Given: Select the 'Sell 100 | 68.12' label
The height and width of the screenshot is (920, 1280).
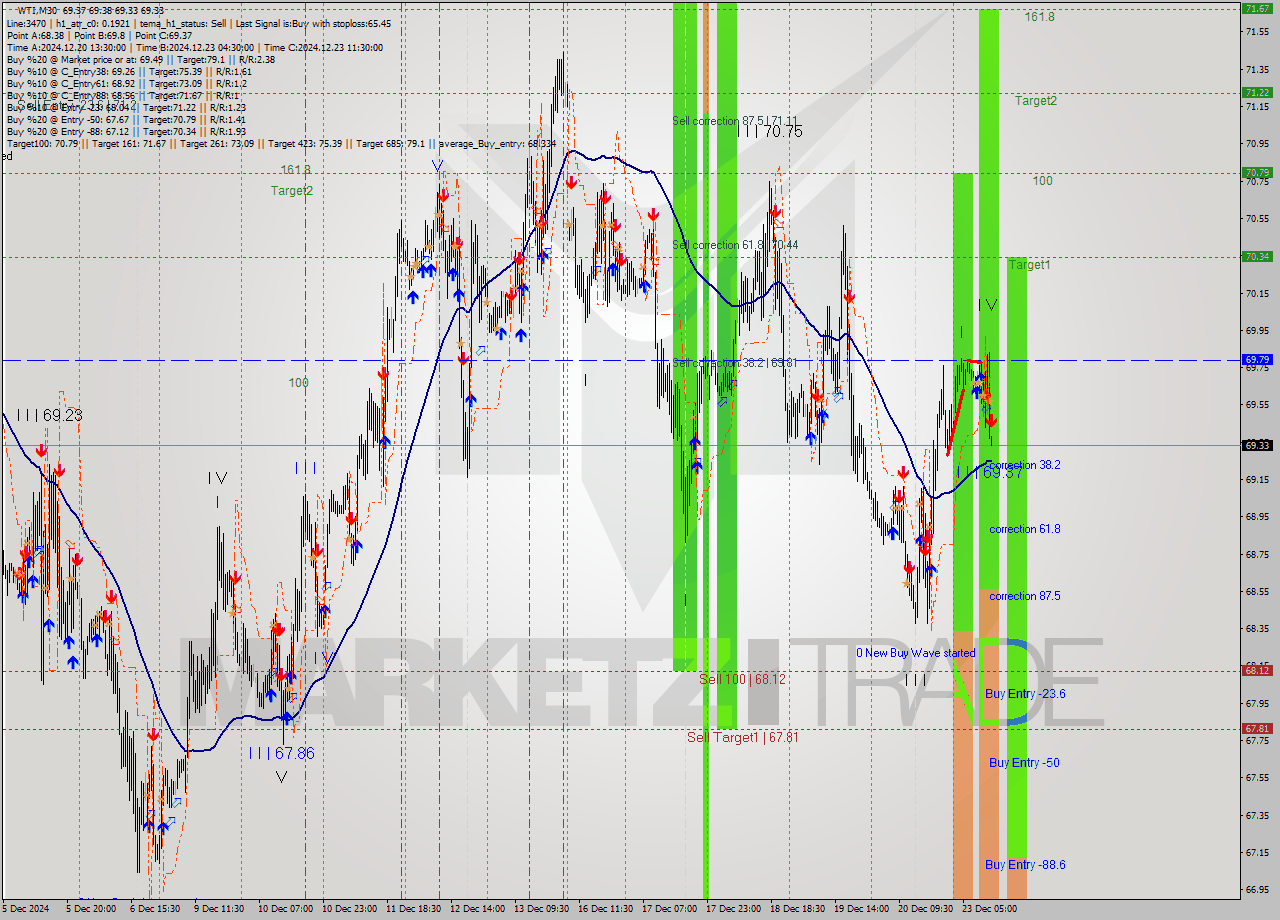Looking at the screenshot, I should click(742, 679).
